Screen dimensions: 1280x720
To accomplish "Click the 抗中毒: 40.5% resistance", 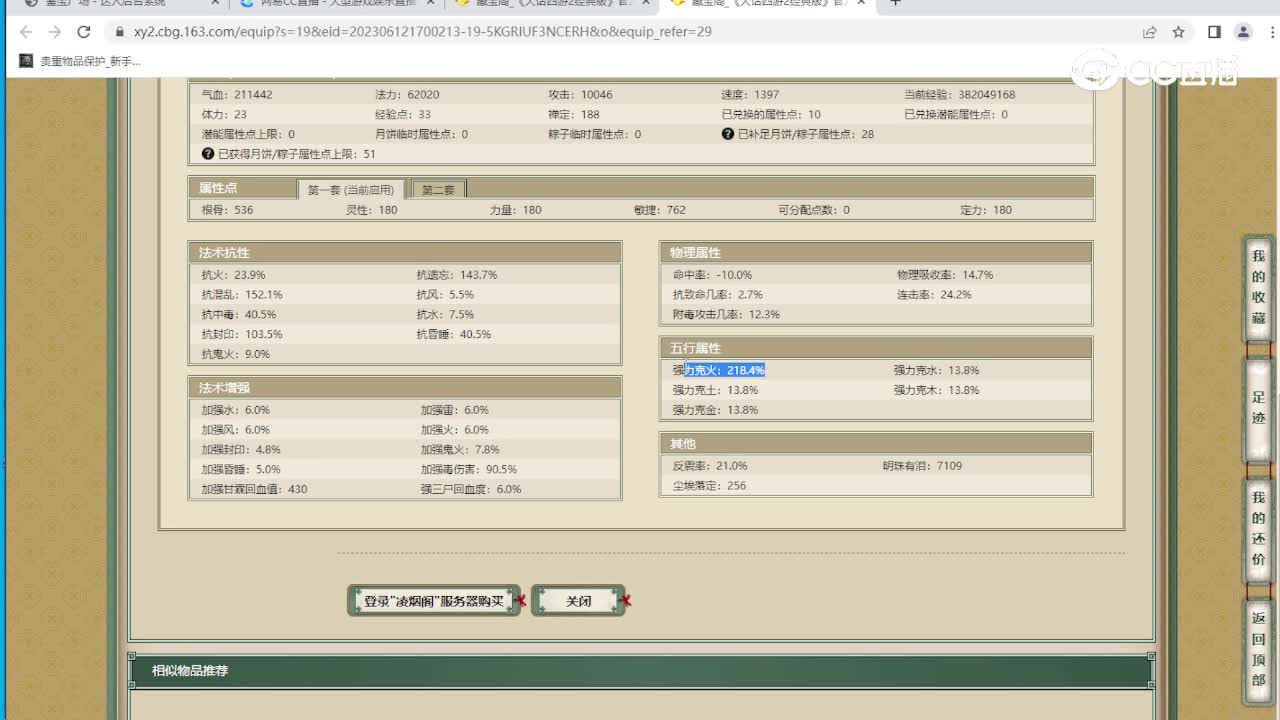I will tap(239, 315).
